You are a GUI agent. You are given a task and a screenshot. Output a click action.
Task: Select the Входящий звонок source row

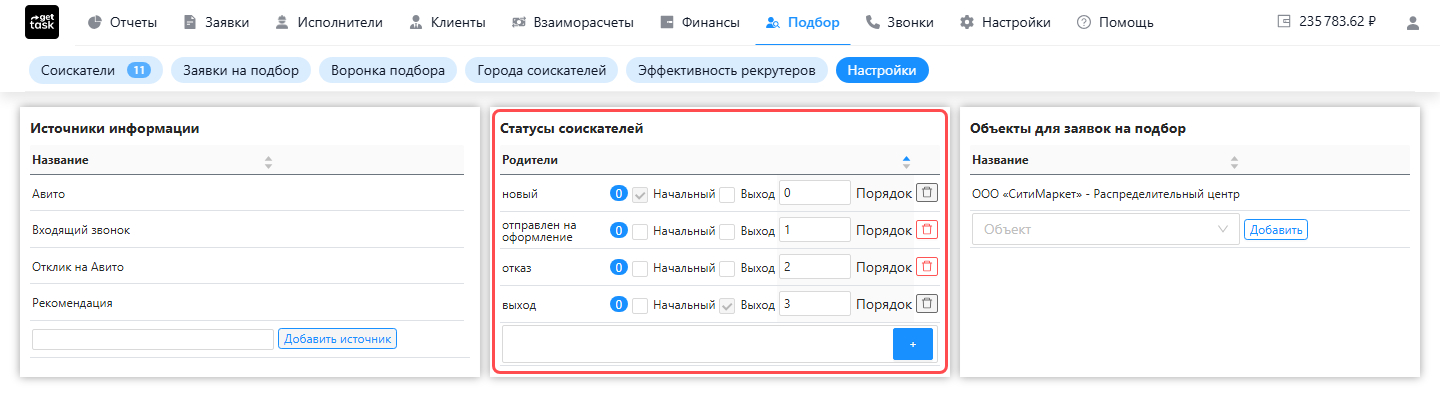[x=247, y=230]
